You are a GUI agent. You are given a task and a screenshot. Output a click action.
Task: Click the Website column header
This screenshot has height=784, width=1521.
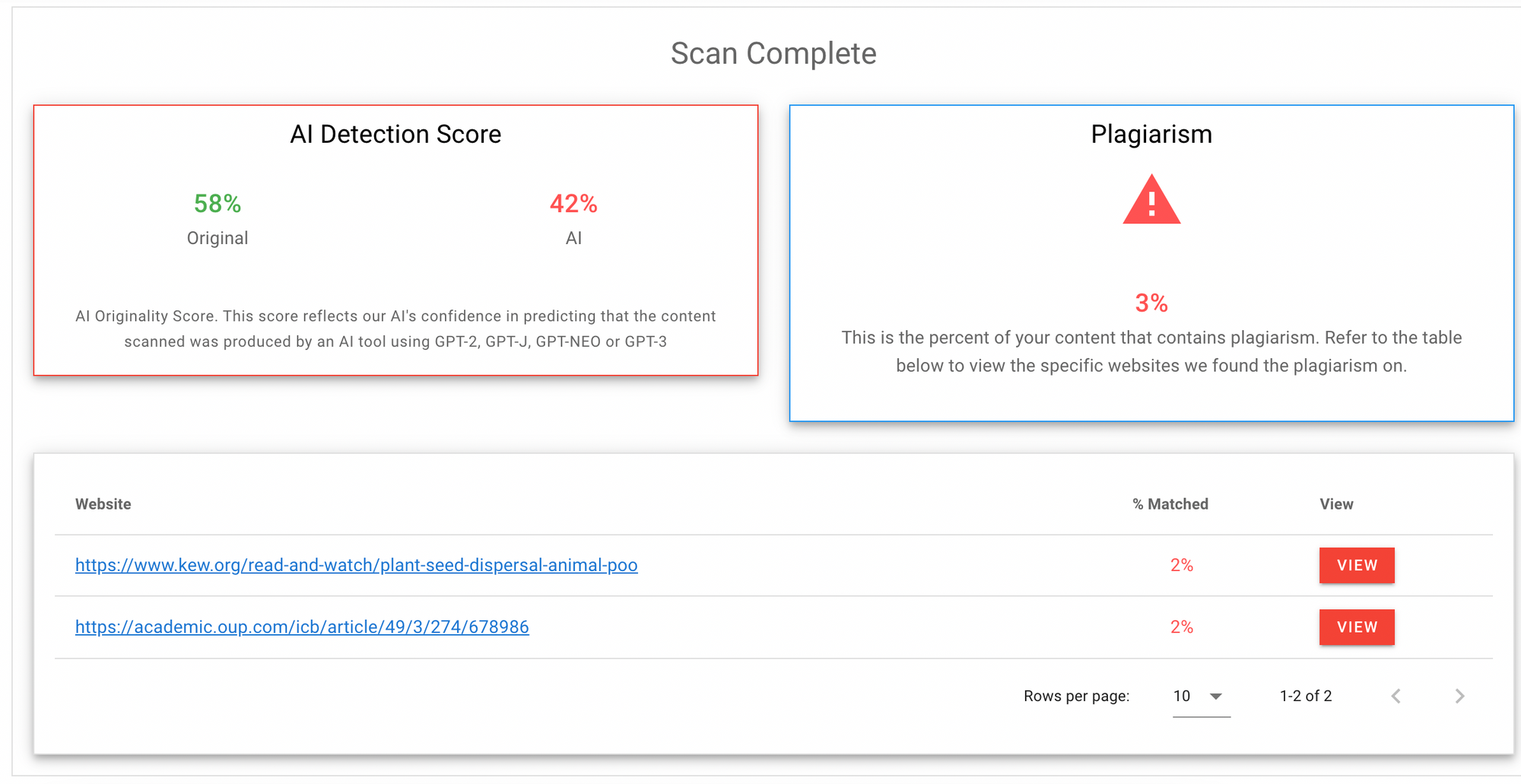(103, 504)
